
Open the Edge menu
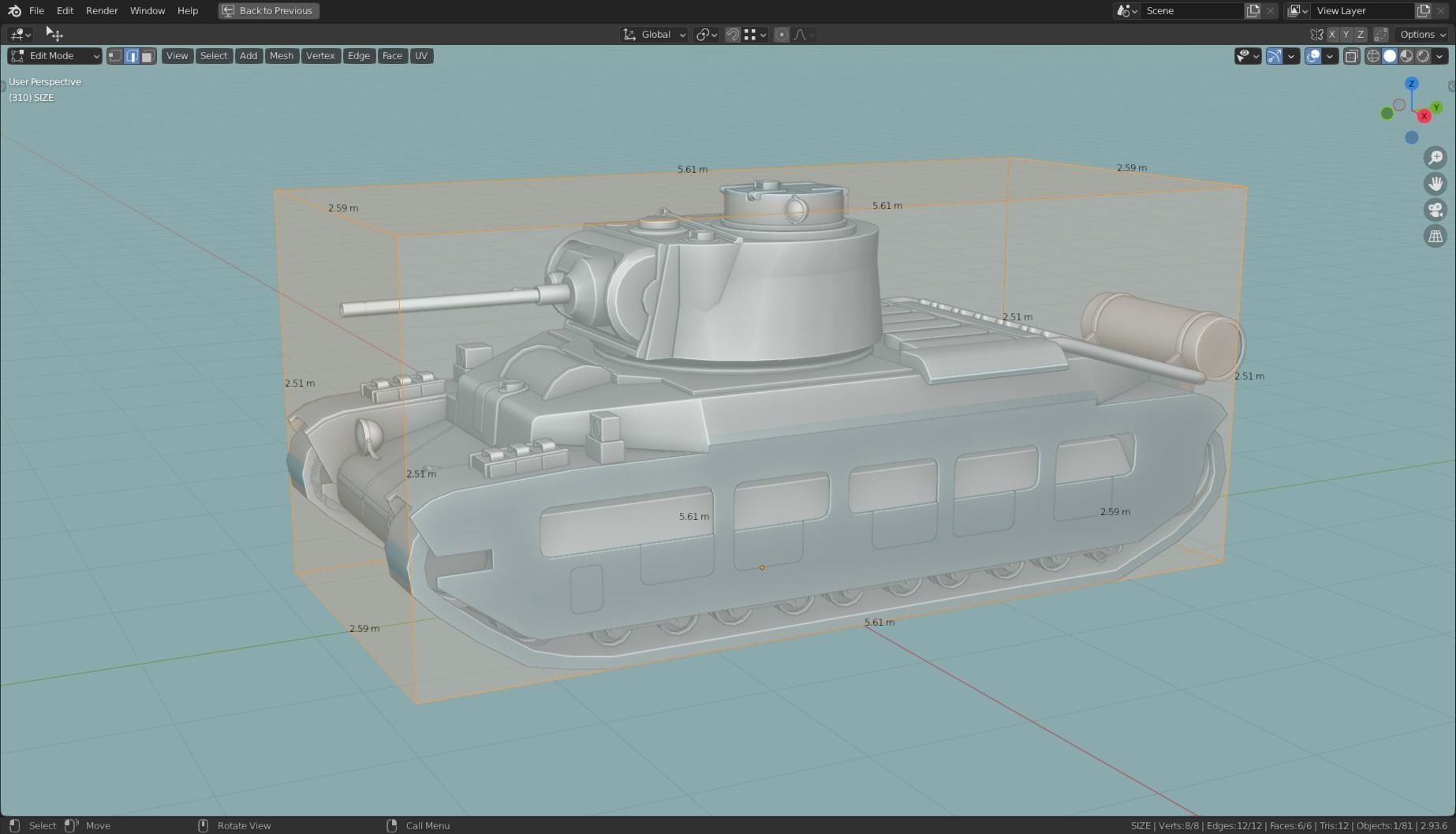coord(358,56)
